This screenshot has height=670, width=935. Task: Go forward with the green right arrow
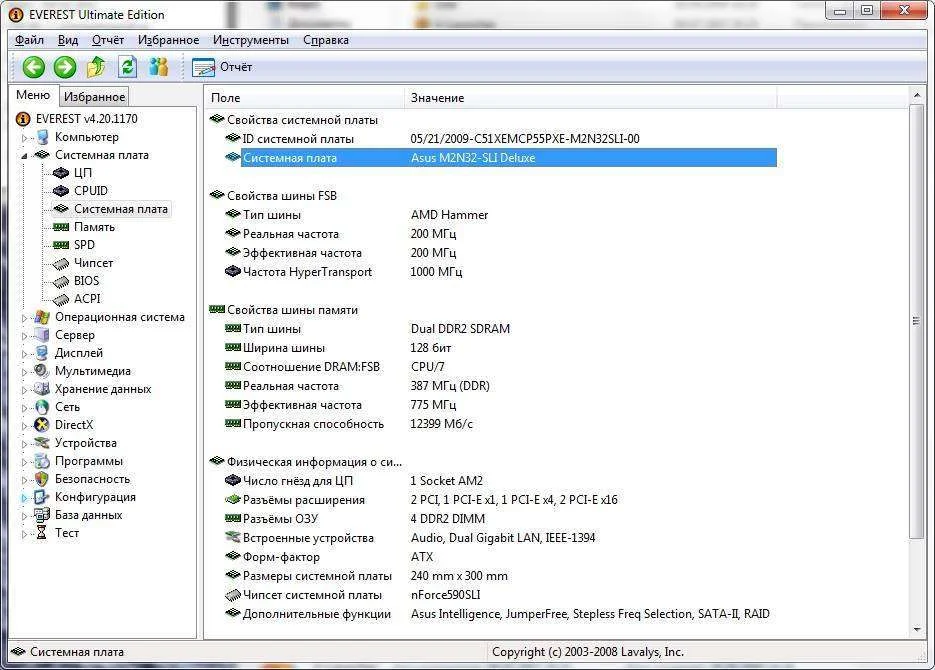65,67
